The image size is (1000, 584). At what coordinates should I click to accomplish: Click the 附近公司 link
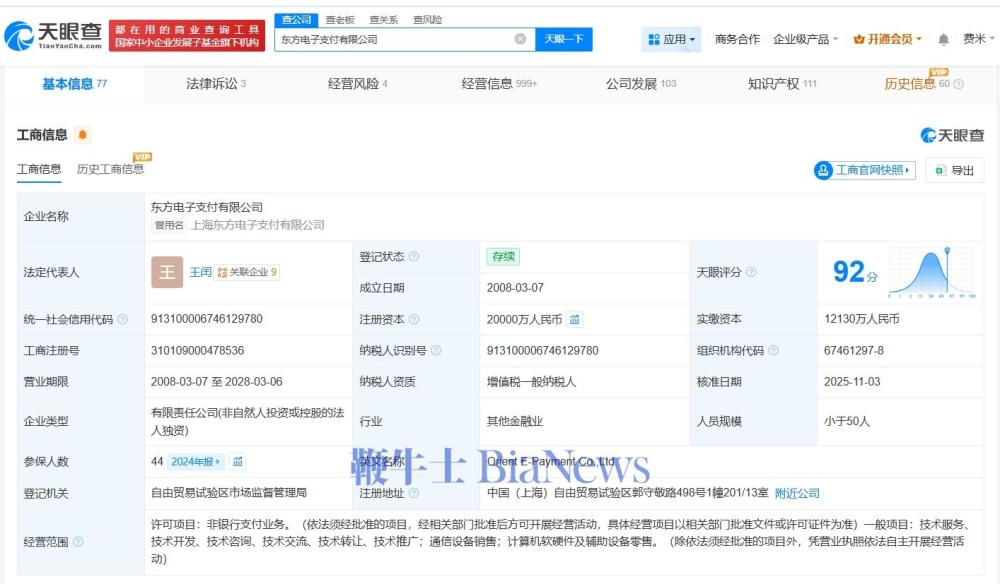tap(797, 493)
